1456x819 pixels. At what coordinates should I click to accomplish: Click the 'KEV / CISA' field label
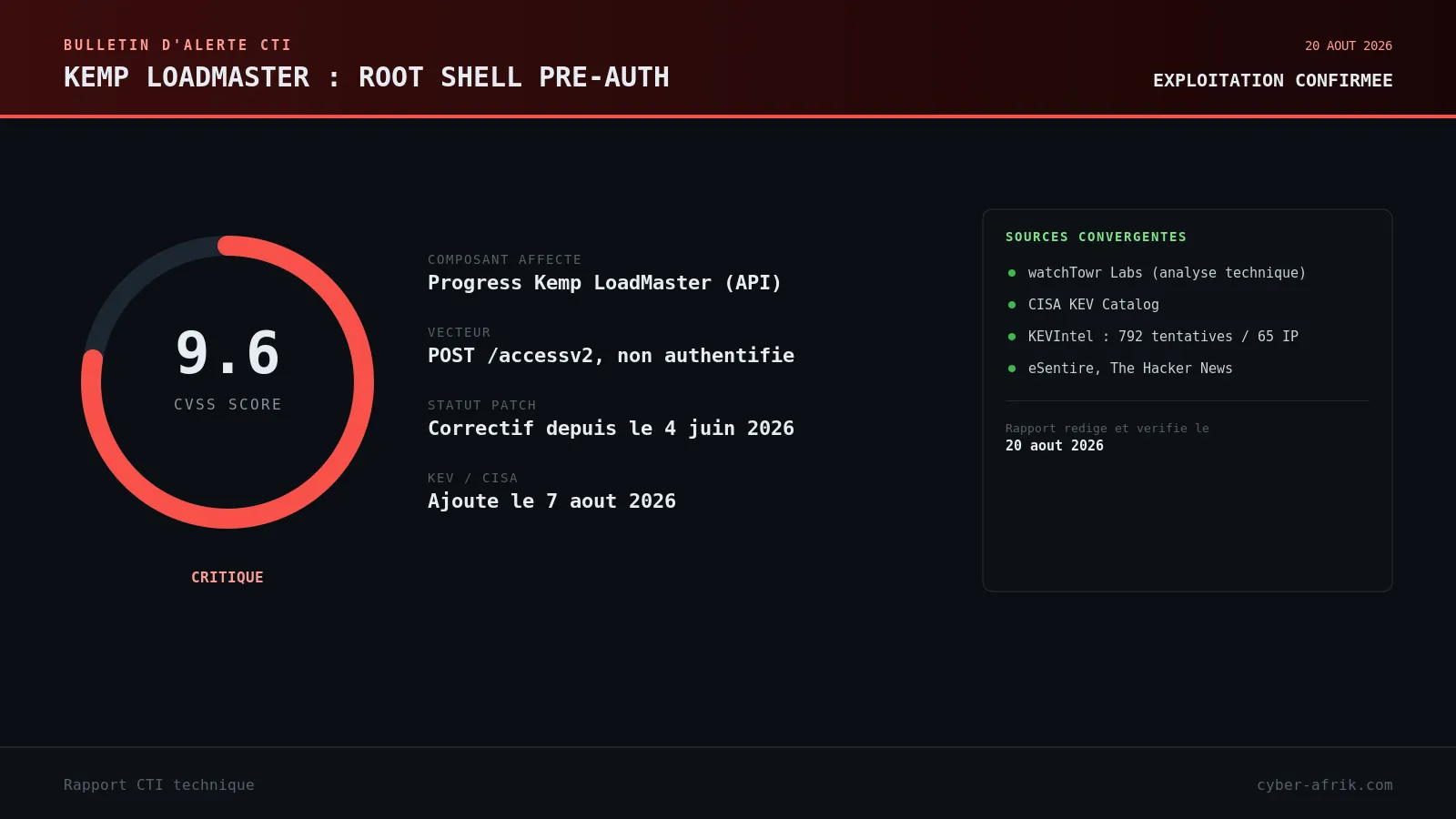click(472, 478)
